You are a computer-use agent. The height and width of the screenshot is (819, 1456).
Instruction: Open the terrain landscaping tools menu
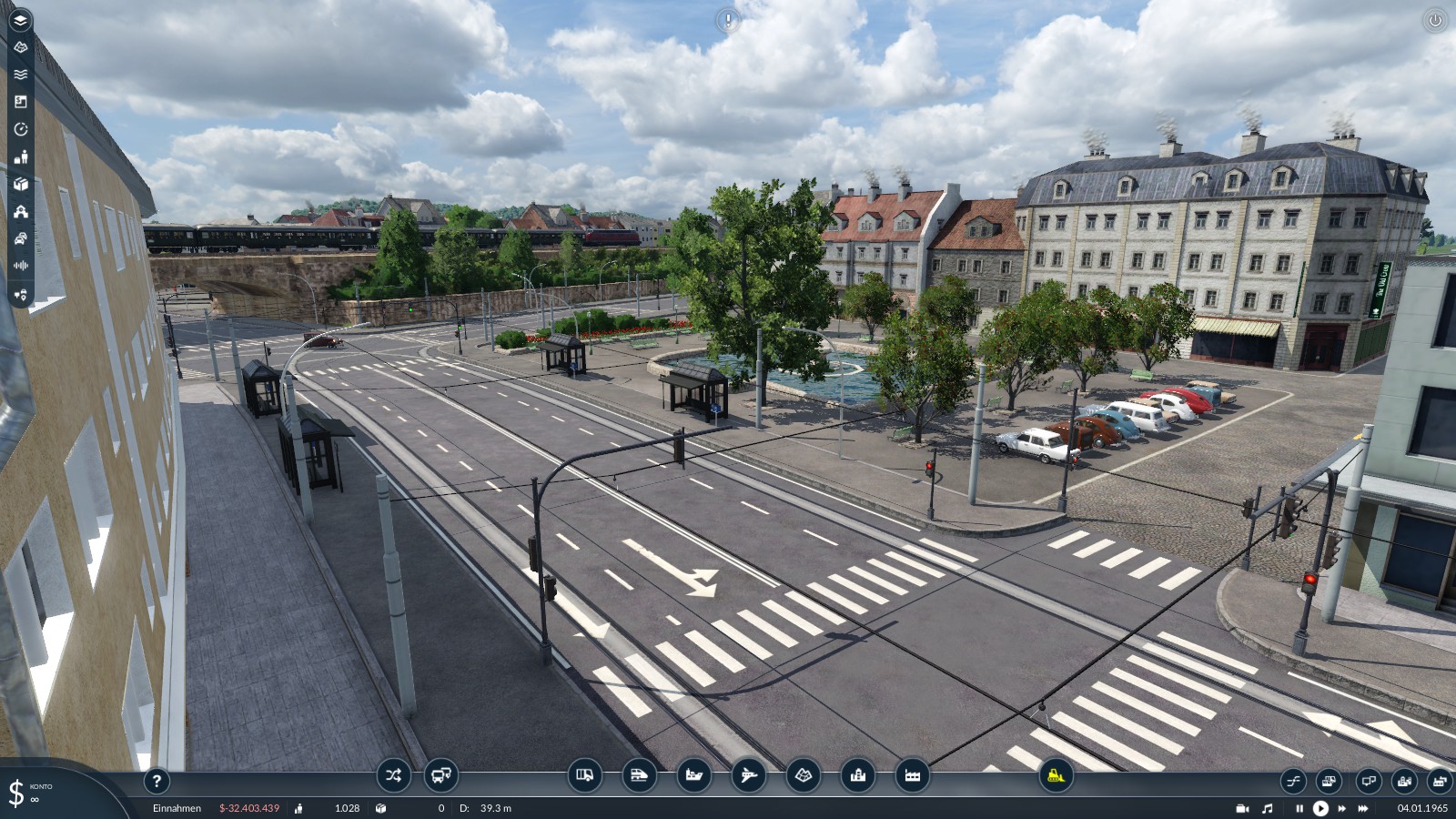click(804, 776)
